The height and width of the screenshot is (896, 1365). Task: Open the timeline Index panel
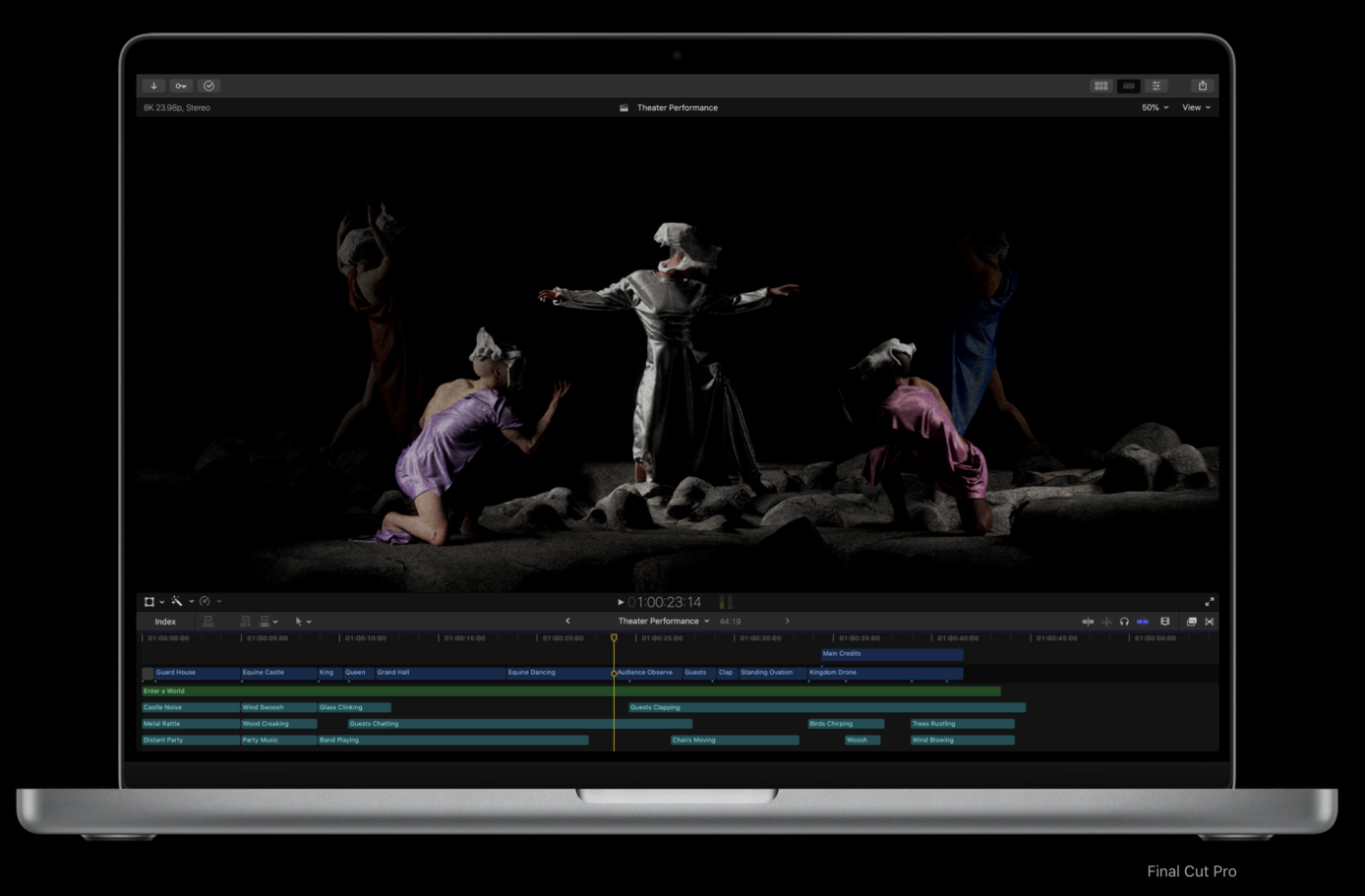click(165, 622)
